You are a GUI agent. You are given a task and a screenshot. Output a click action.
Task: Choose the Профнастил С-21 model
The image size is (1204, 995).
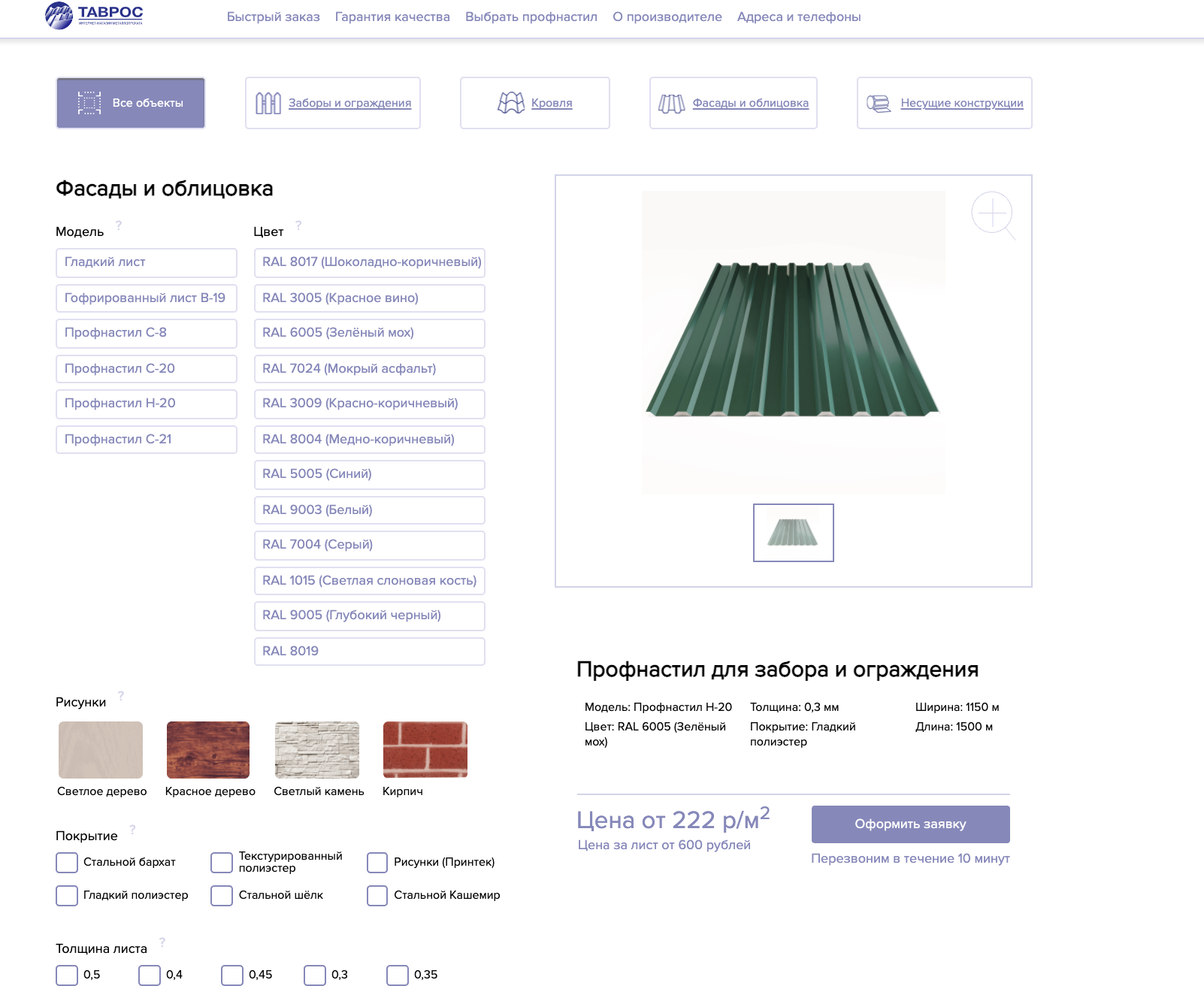tap(147, 440)
